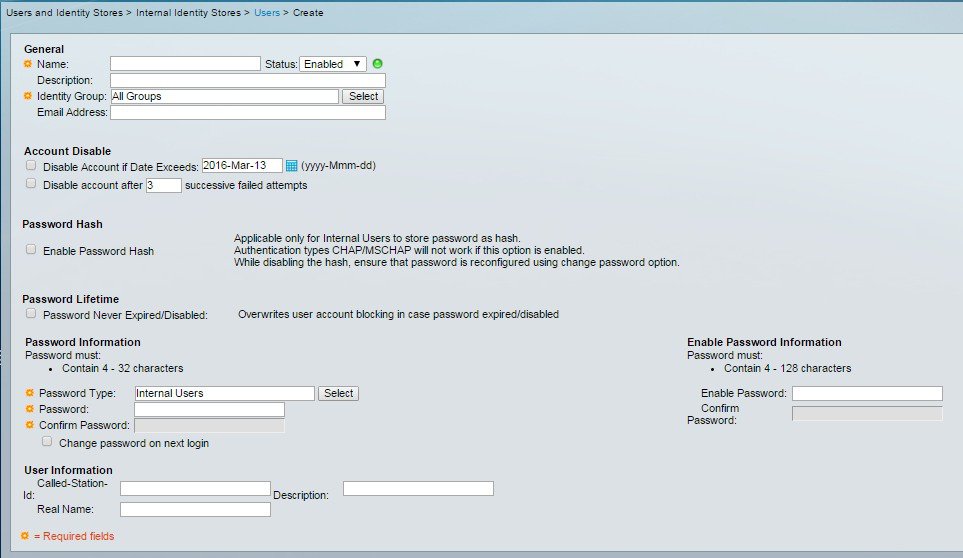Focus the Name input field

[x=185, y=64]
